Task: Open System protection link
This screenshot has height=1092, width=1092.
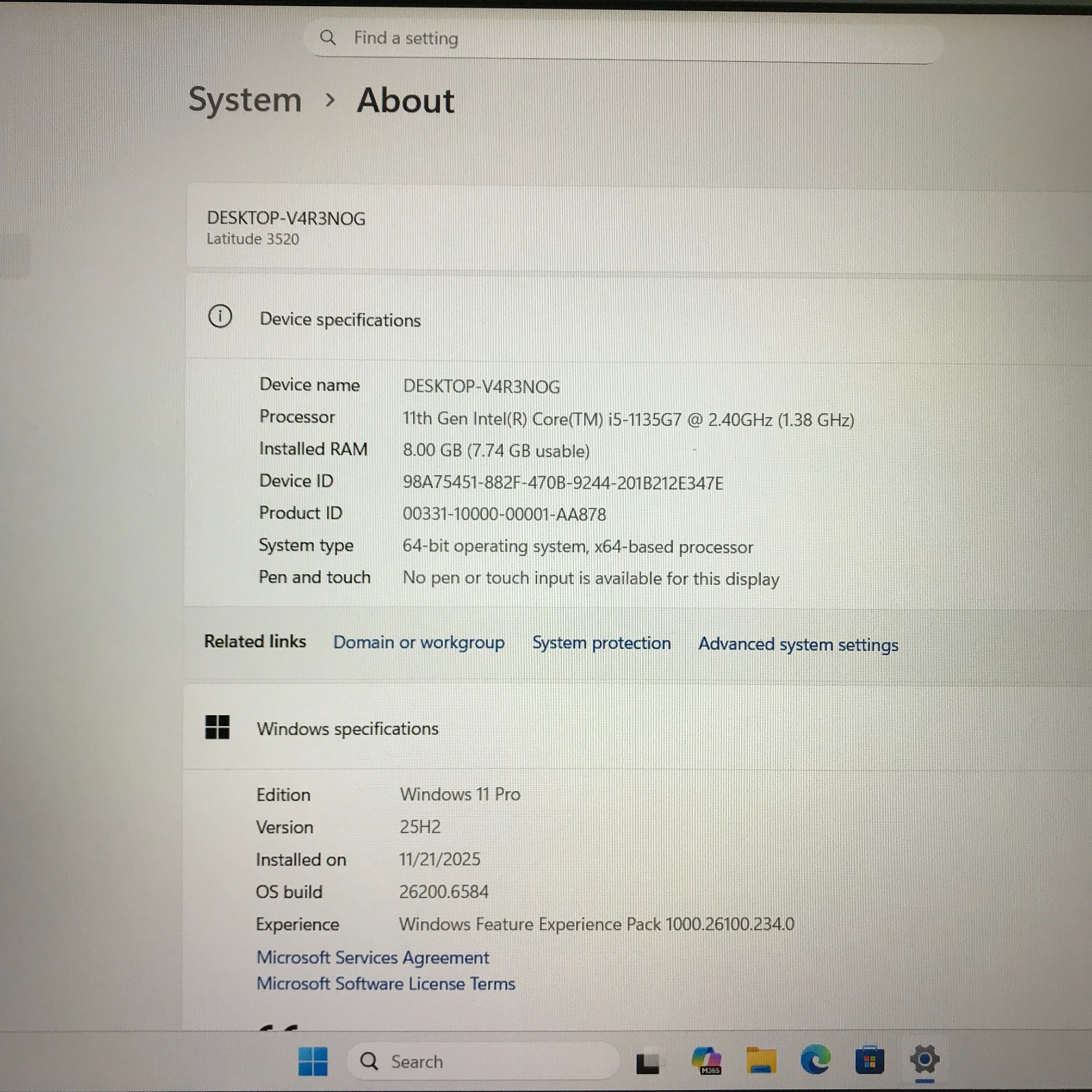Action: [601, 643]
